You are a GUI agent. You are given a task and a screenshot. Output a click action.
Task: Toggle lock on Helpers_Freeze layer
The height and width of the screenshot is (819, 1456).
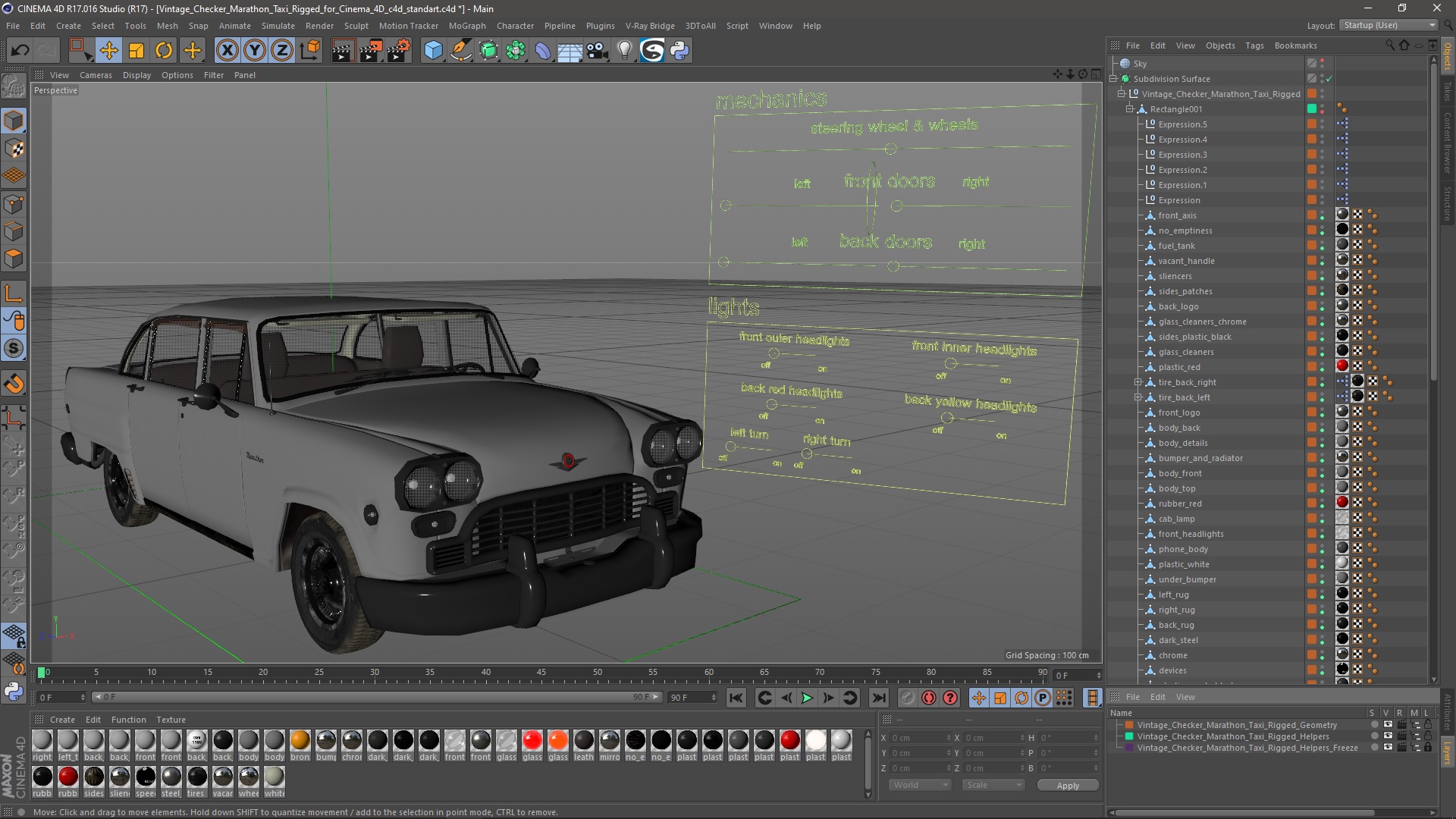tap(1428, 748)
